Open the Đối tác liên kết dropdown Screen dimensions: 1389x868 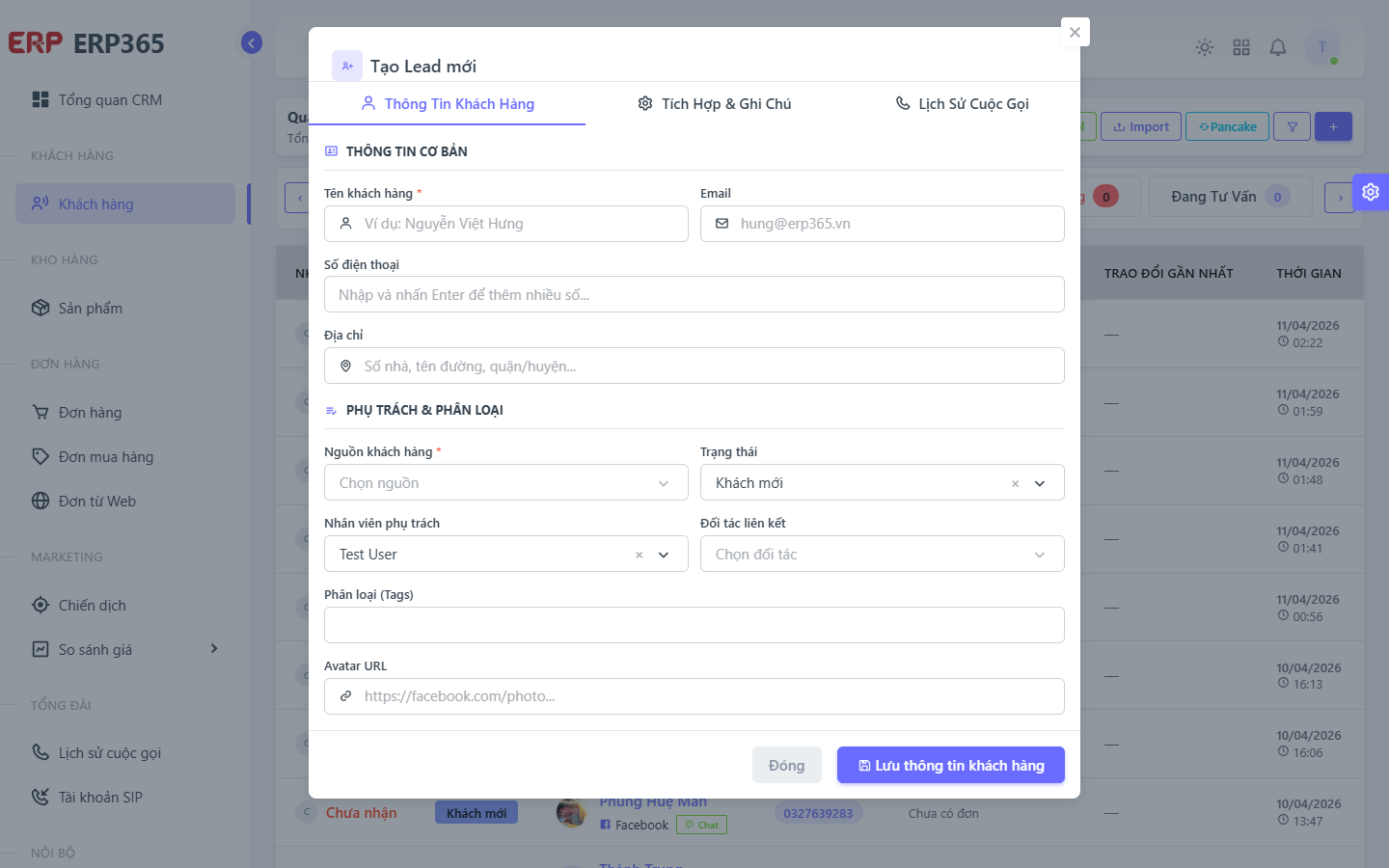[x=883, y=555]
